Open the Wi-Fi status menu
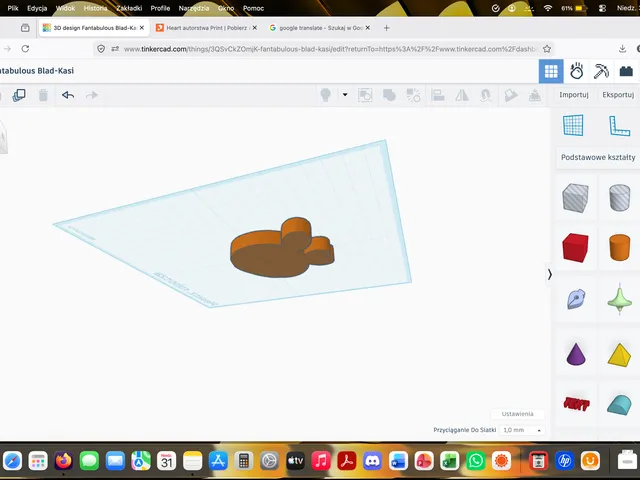Viewport: 640px width, 480px height. (x=548, y=8)
